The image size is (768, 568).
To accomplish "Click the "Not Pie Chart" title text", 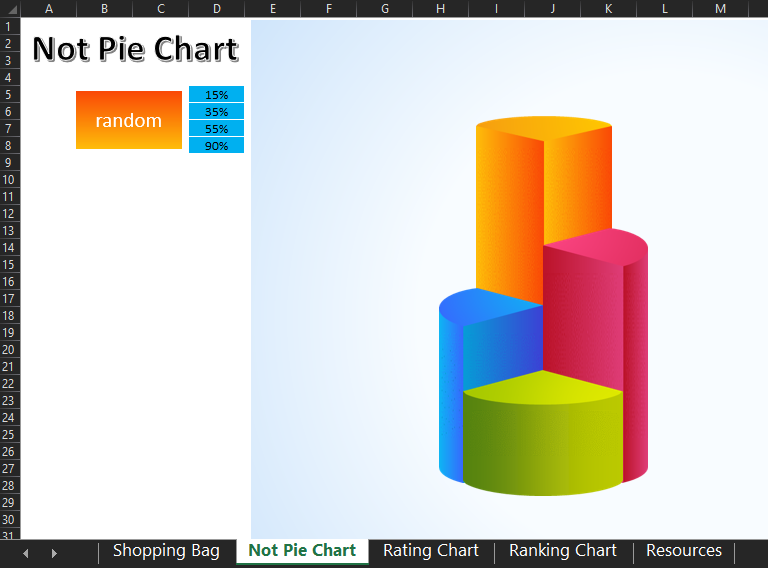I will pos(135,49).
